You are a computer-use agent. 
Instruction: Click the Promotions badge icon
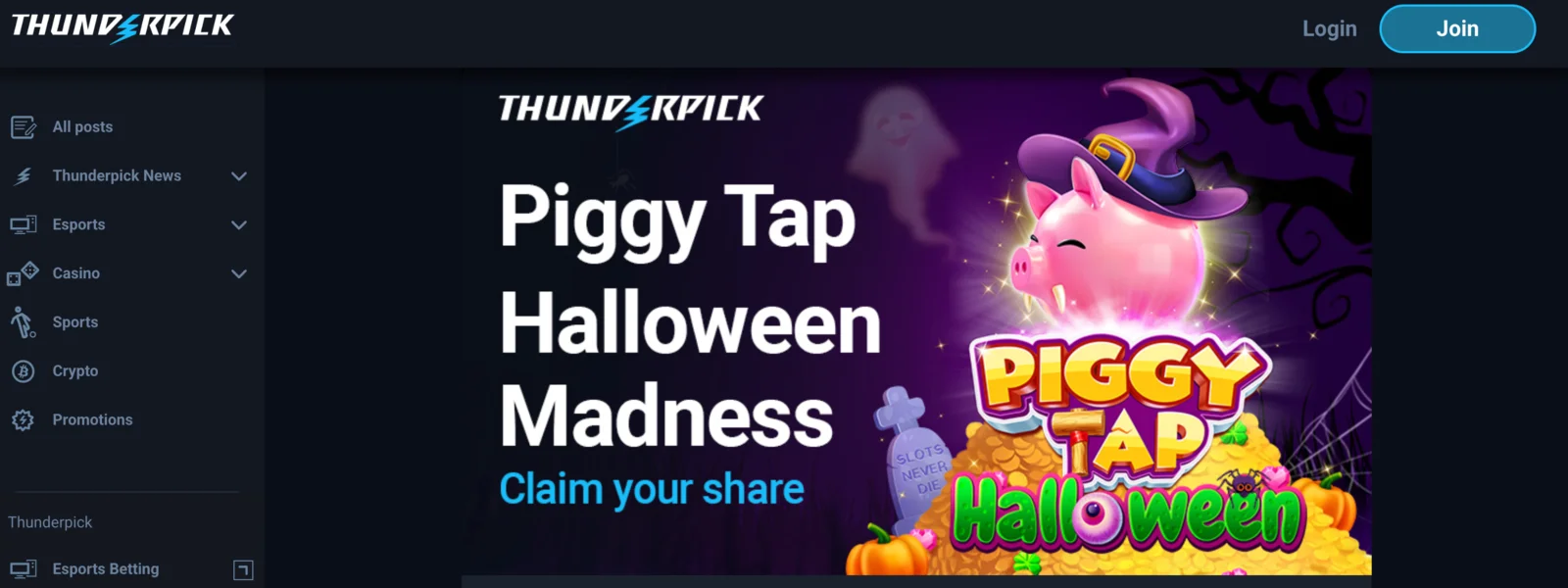(23, 420)
